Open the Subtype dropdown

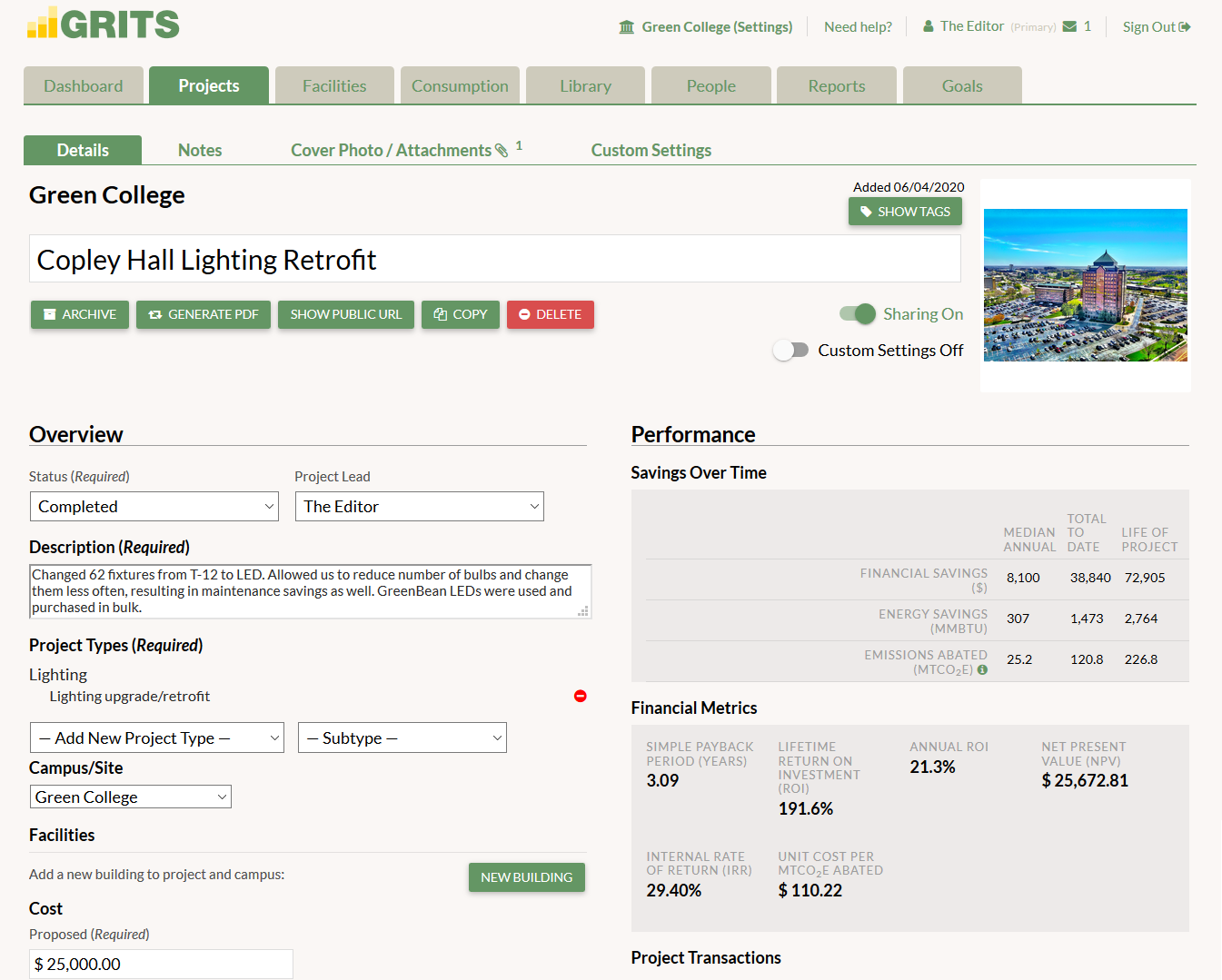pos(402,738)
